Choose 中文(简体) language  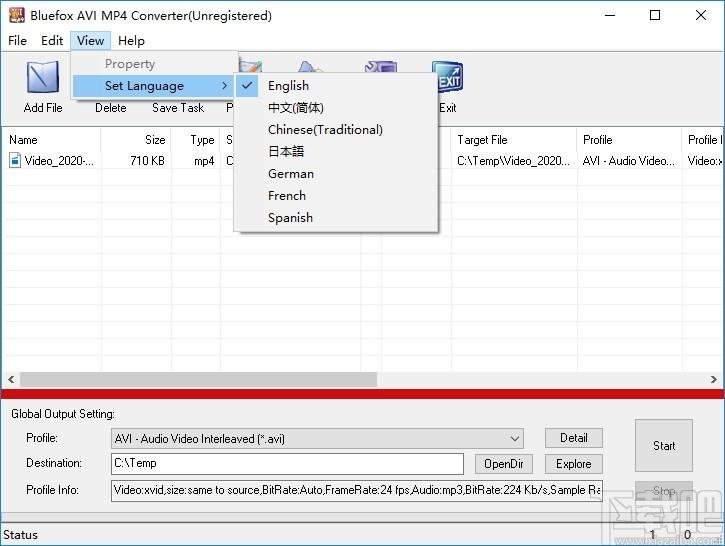pyautogui.click(x=336, y=108)
